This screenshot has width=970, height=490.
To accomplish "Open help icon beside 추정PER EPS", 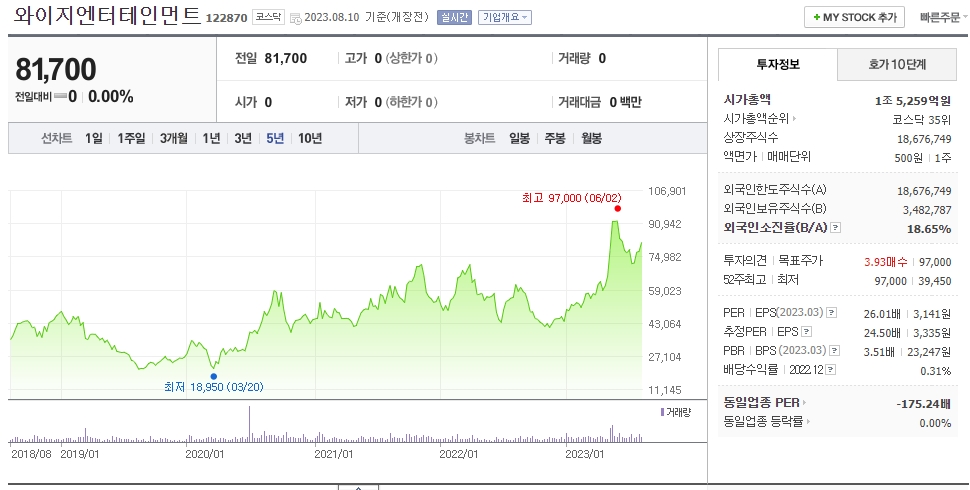I will point(806,332).
